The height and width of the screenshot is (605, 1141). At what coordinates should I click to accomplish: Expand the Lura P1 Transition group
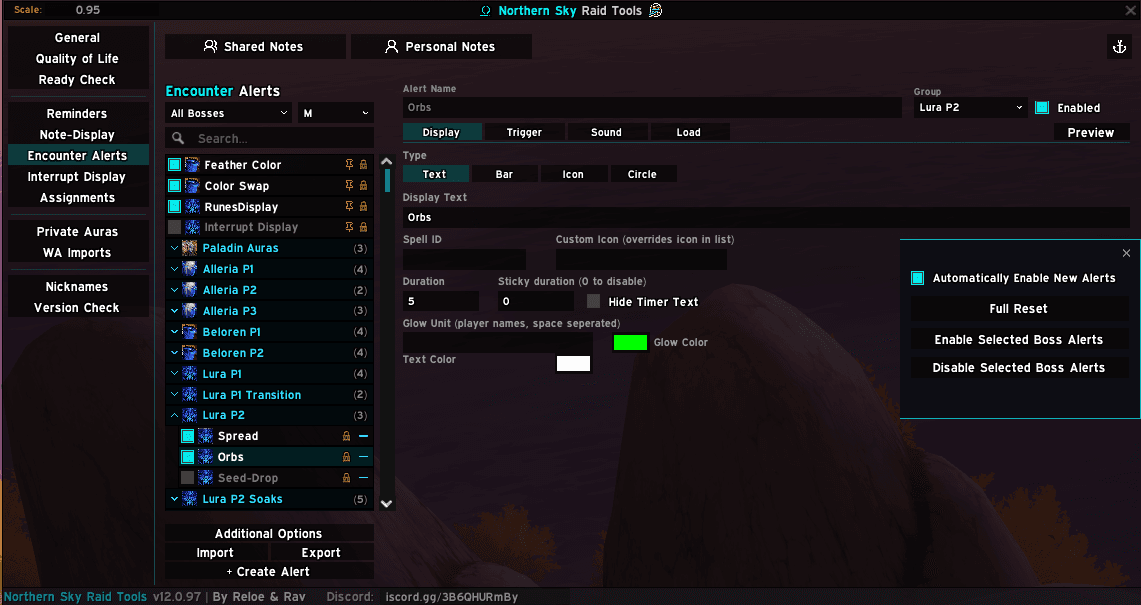[x=175, y=395]
